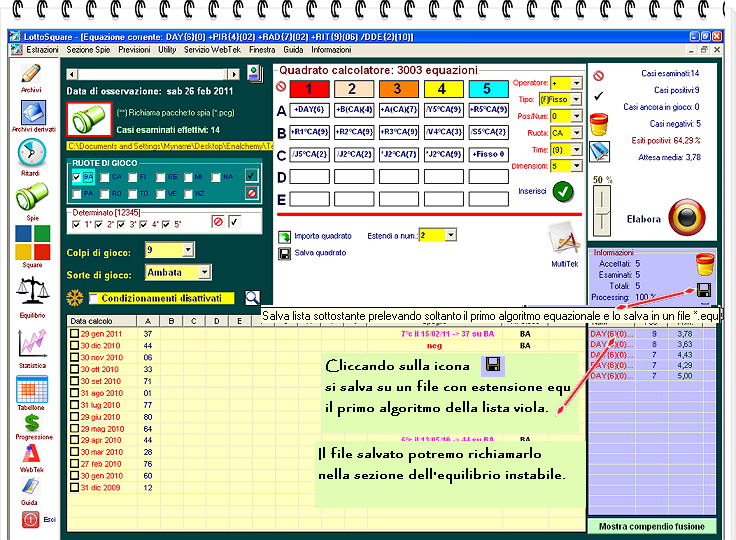Click the Richiama pacchetto spia flashlight
Screen dimensions: 736x540
point(89,119)
